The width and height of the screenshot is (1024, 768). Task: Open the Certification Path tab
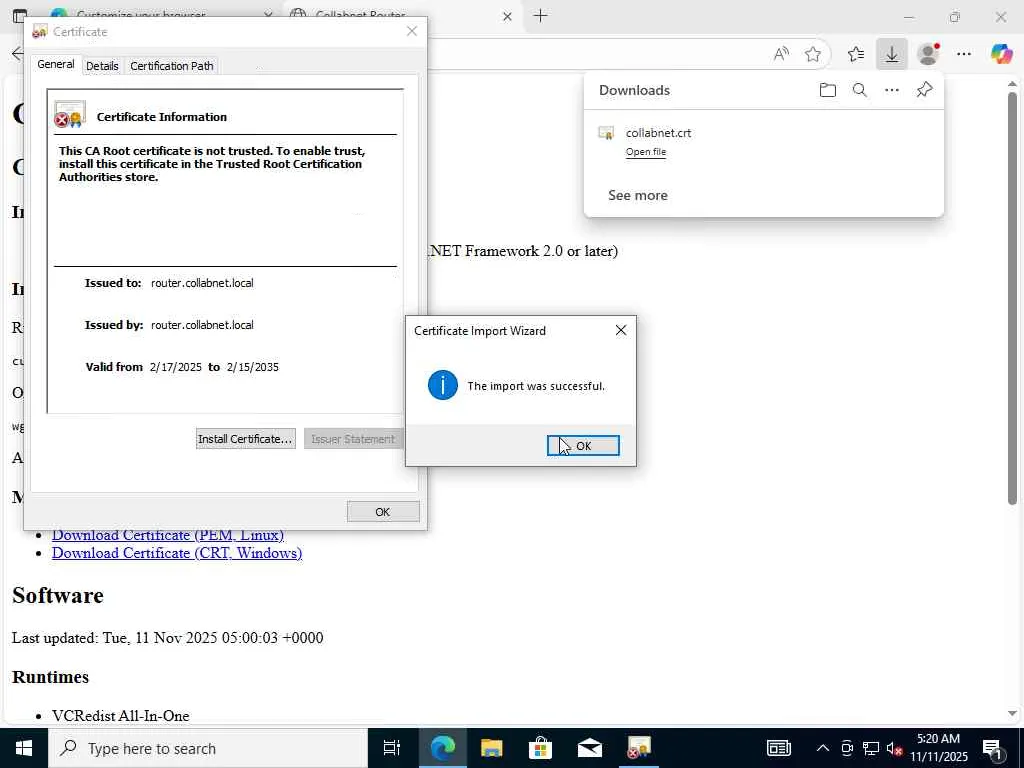[x=172, y=66]
